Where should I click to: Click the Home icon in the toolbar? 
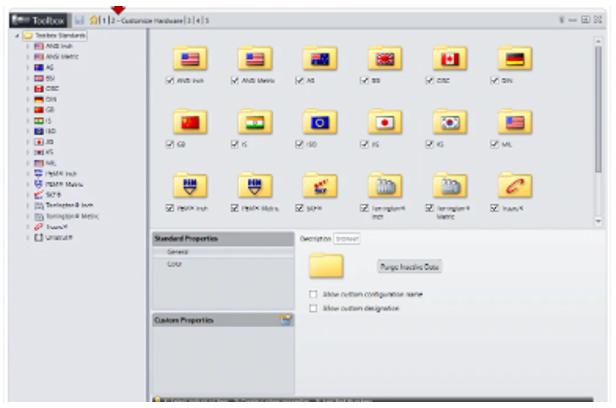[93, 20]
